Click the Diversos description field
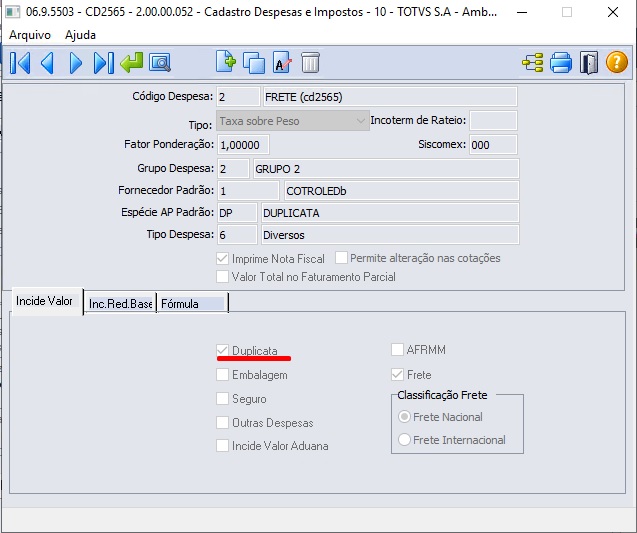Viewport: 637px width, 533px height. (390, 235)
